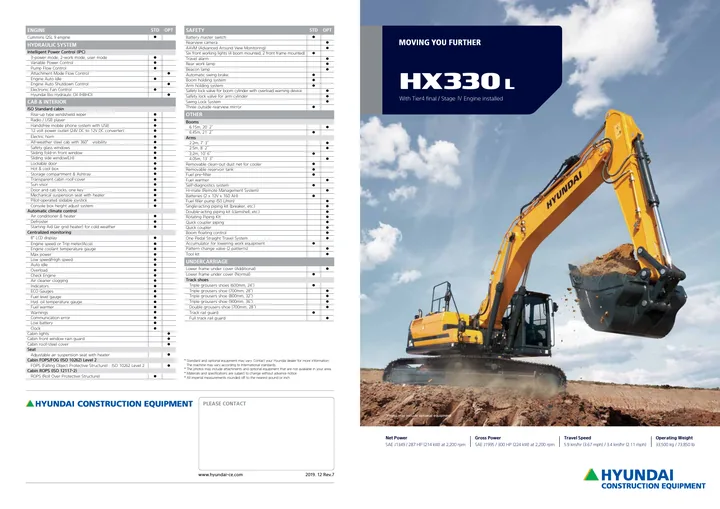The image size is (720, 509).
Task: Click the Cabin lights row
Action: coord(101,334)
